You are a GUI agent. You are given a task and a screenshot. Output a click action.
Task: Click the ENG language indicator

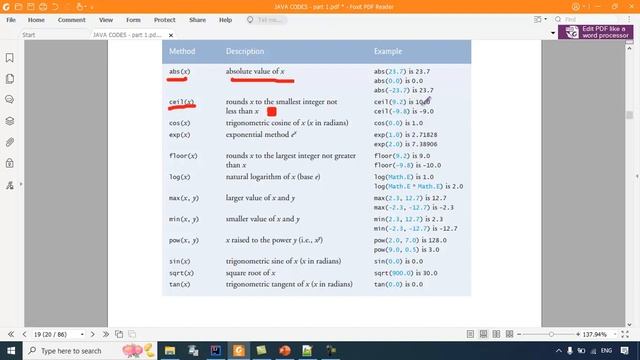pyautogui.click(x=606, y=351)
